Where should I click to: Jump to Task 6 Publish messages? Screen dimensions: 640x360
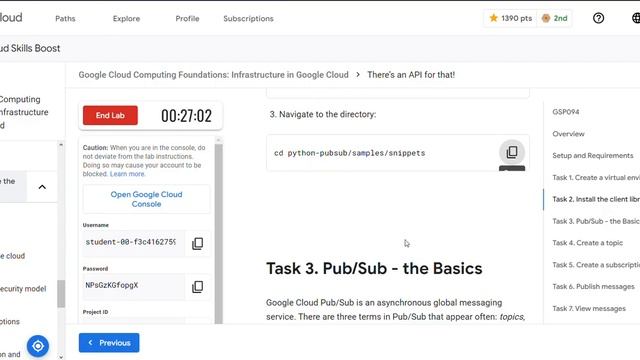click(x=593, y=287)
